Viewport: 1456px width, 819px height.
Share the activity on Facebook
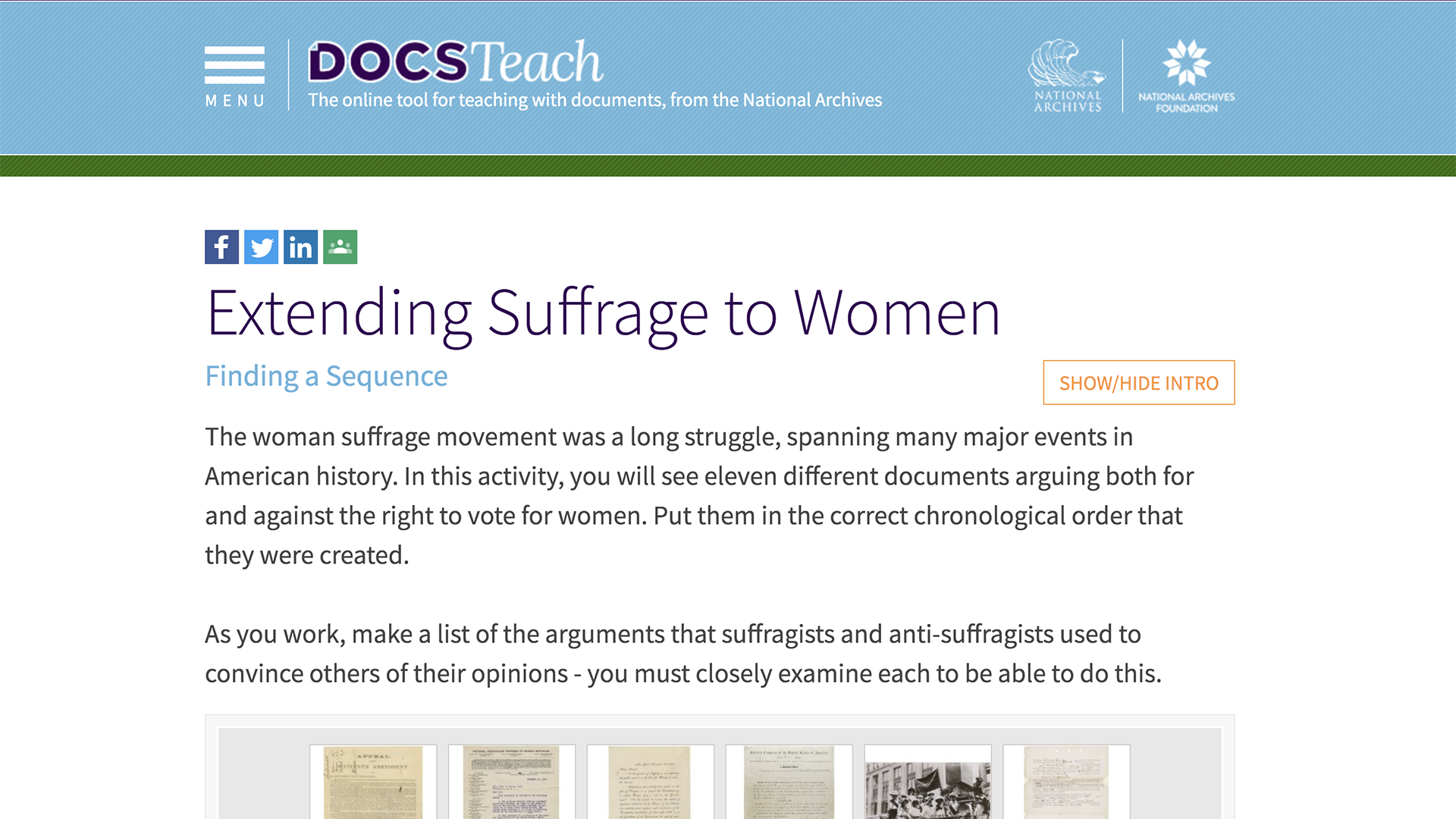coord(221,246)
